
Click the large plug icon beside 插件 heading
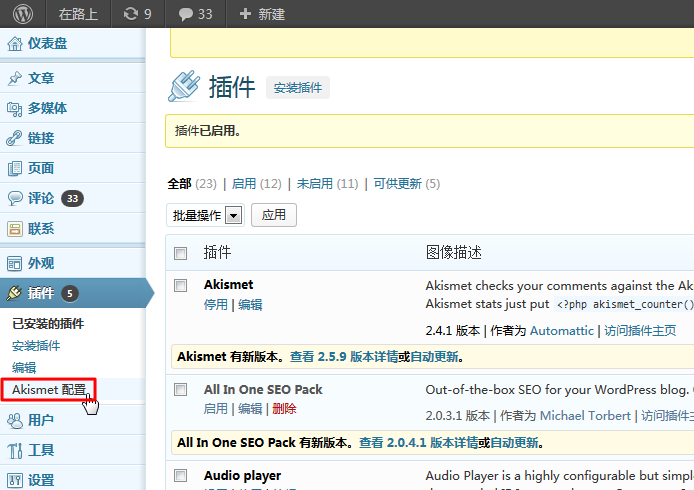pos(184,86)
